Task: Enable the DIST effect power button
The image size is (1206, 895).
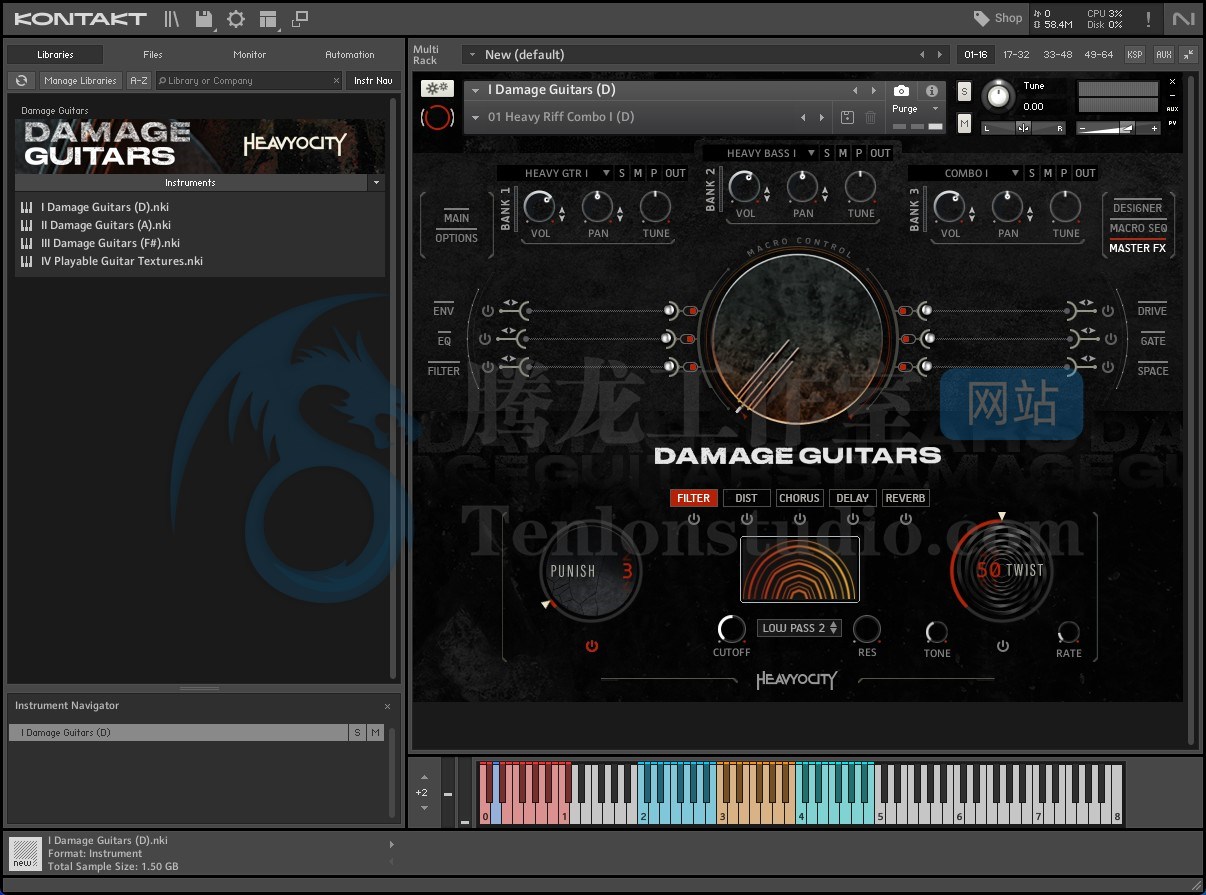Action: 747,519
